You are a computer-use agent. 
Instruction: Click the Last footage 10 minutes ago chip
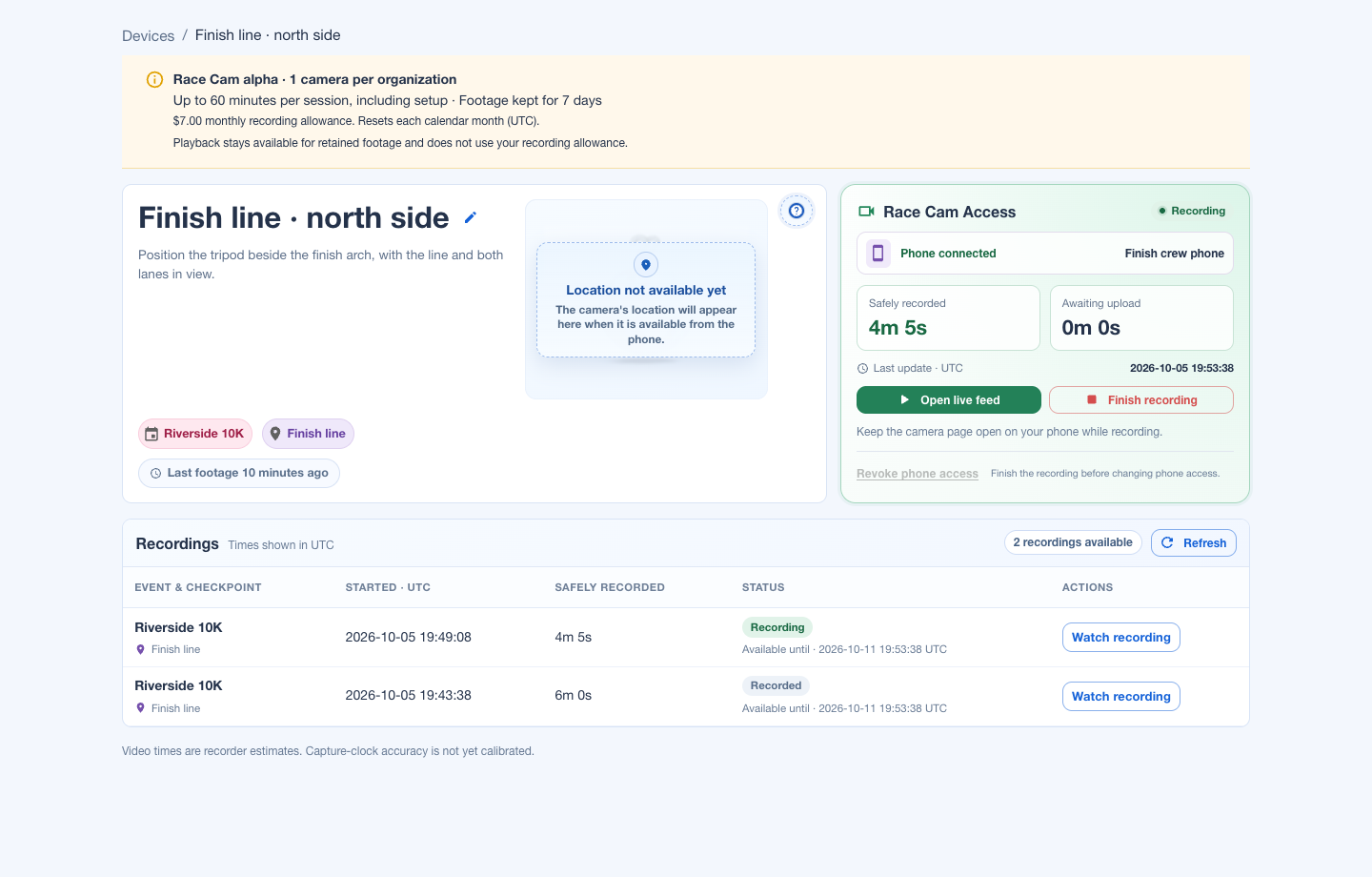[239, 473]
